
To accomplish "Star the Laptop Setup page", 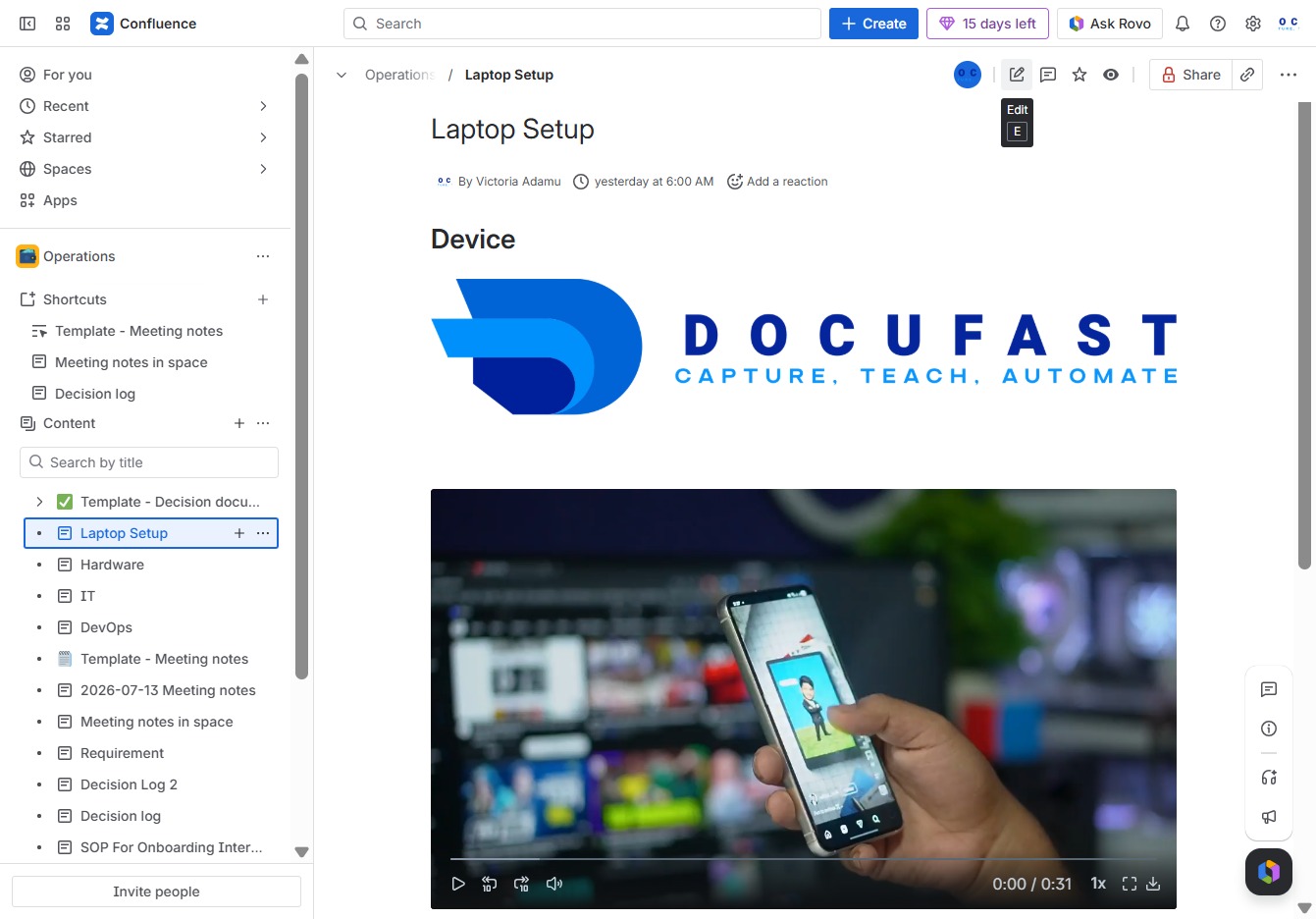I will click(x=1079, y=75).
